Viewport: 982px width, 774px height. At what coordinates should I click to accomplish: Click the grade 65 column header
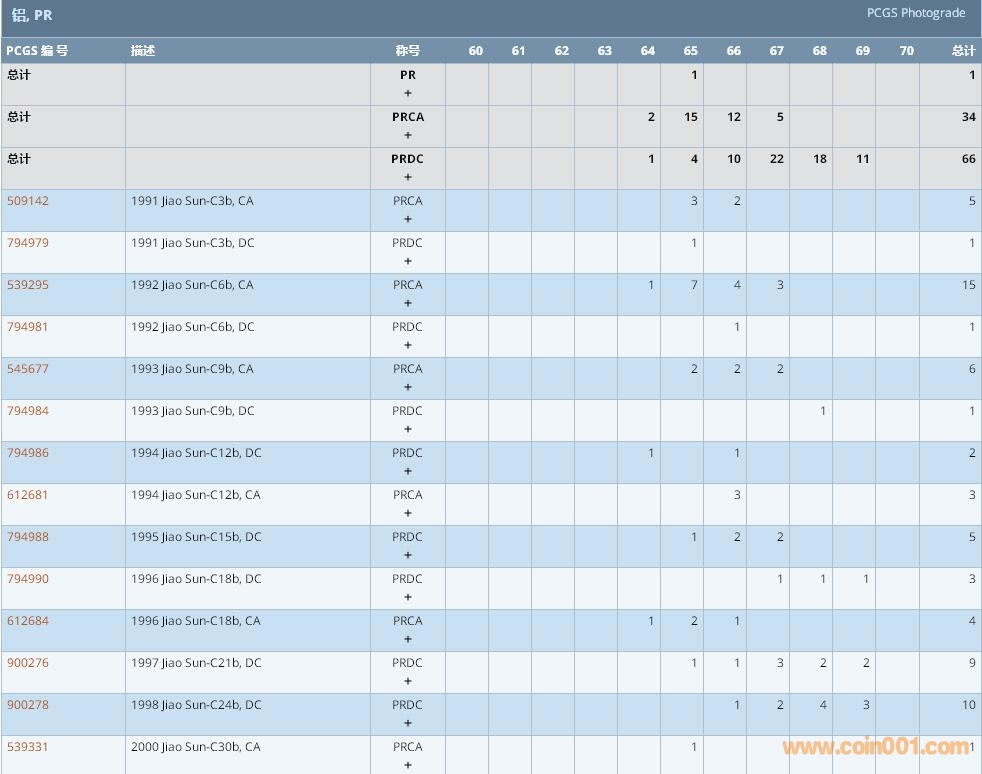tap(691, 51)
